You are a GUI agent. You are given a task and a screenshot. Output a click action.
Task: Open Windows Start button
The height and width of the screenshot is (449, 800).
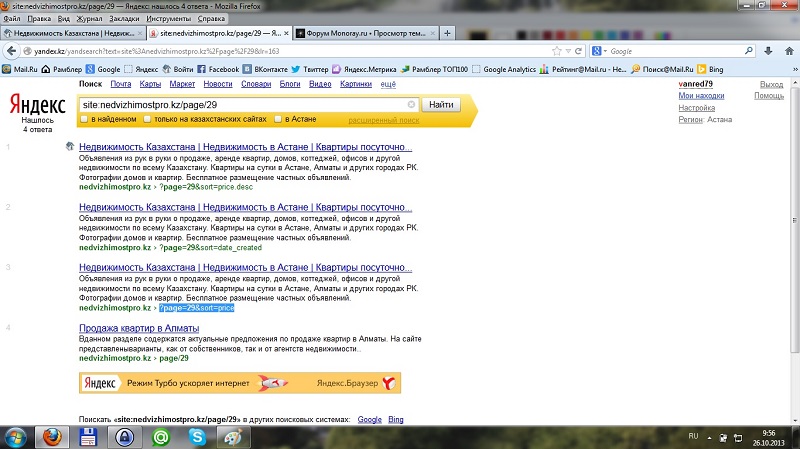[15, 437]
